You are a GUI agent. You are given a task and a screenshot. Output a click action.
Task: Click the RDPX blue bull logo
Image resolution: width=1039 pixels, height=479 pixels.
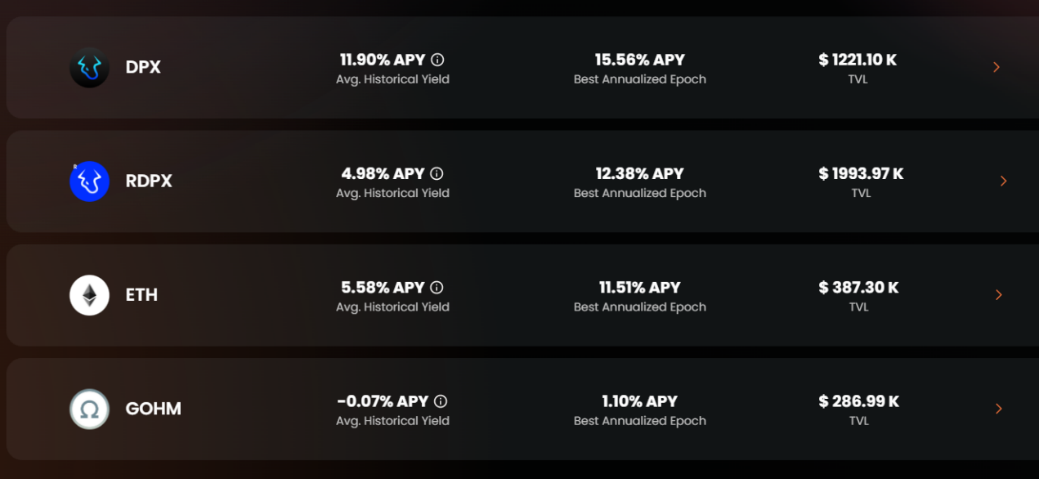pyautogui.click(x=89, y=182)
